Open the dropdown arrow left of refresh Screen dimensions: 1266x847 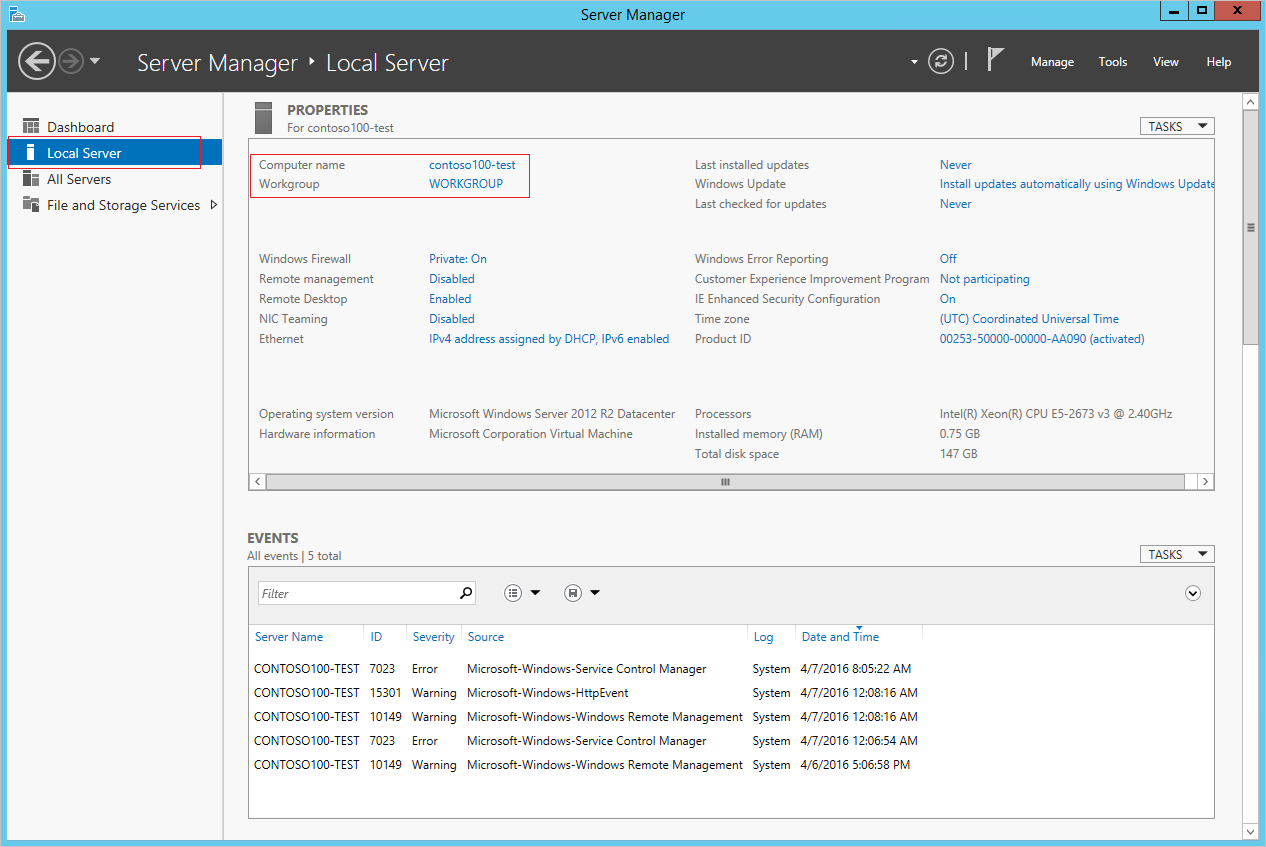914,62
